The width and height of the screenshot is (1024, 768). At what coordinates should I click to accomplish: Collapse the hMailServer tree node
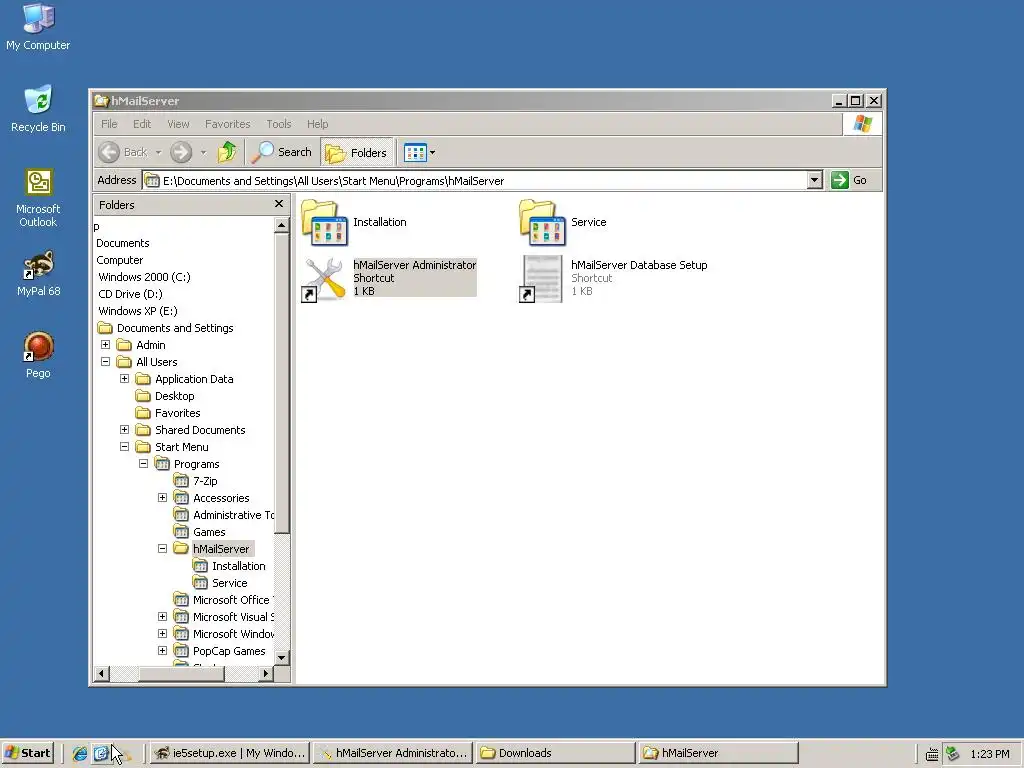162,548
